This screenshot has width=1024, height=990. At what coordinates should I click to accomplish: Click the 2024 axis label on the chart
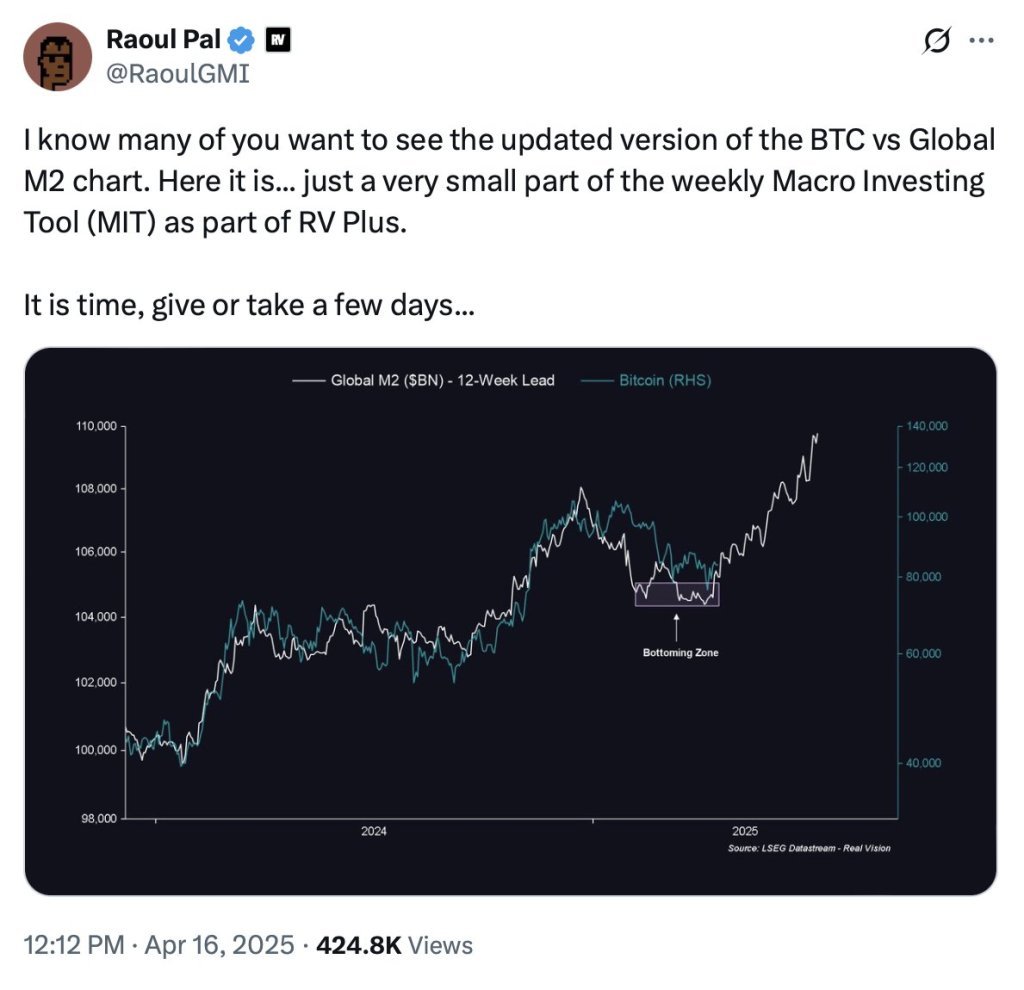tap(372, 831)
